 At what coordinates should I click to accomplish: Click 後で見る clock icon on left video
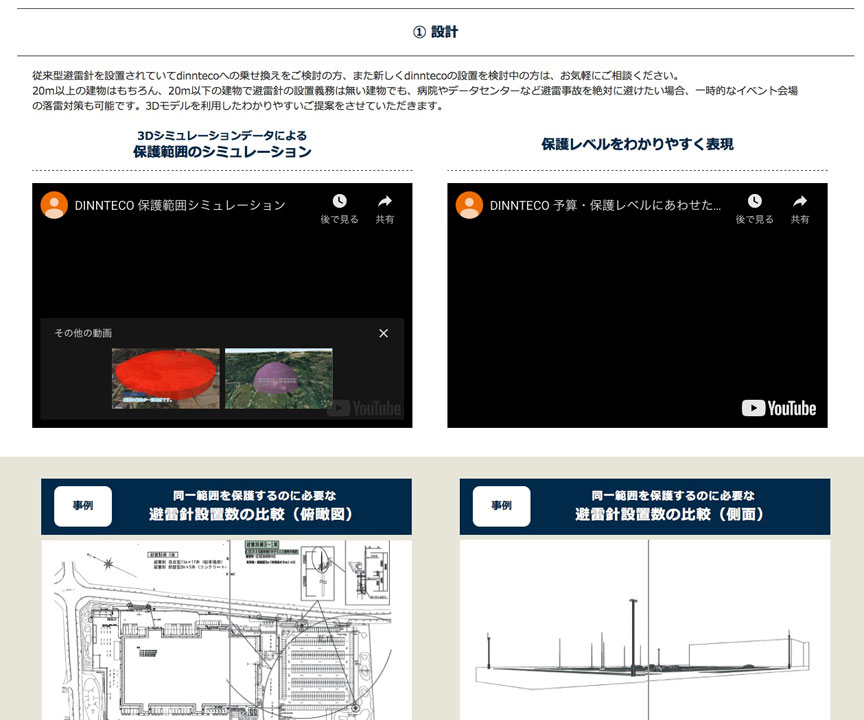339,201
